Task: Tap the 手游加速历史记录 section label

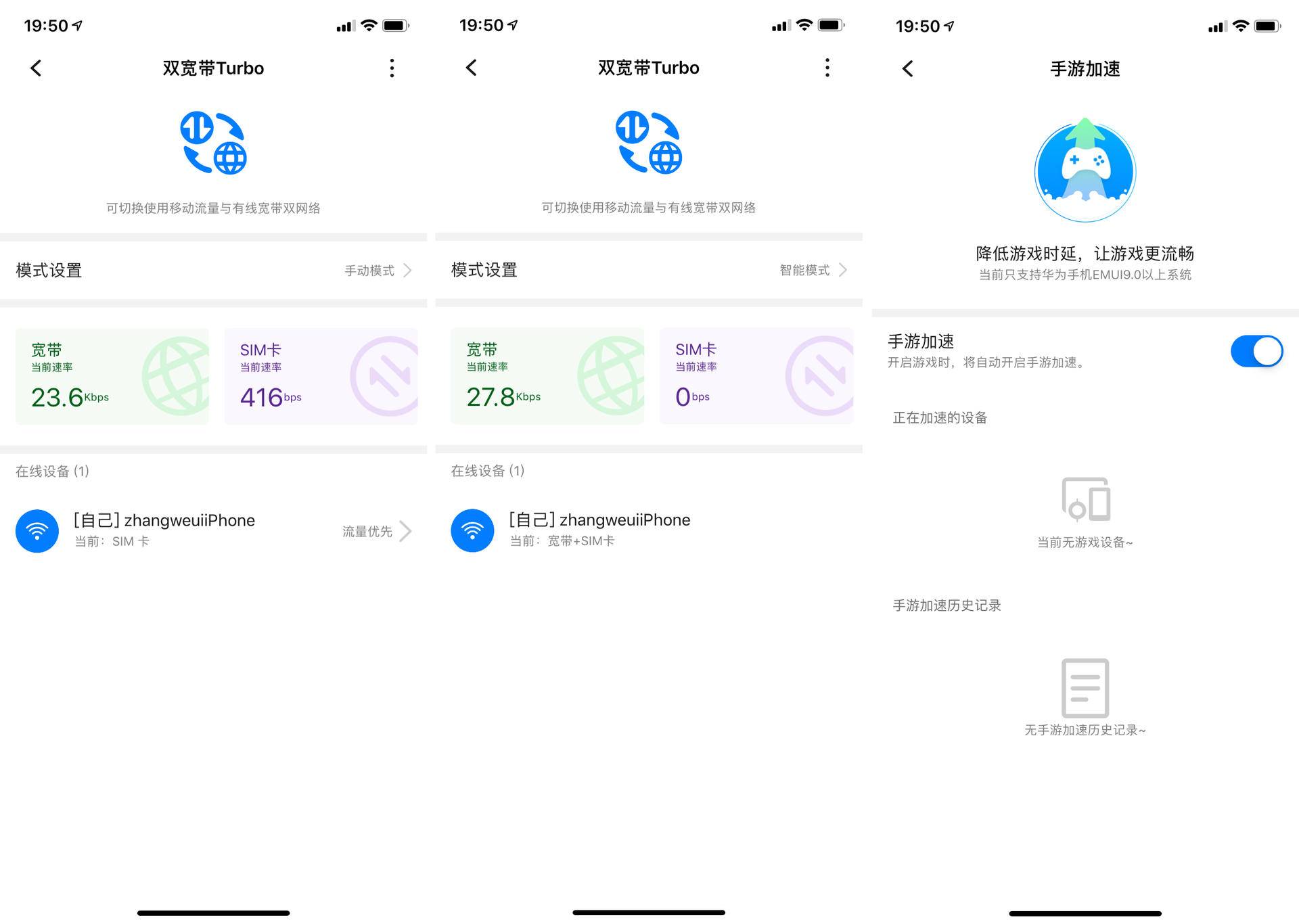Action: point(946,605)
